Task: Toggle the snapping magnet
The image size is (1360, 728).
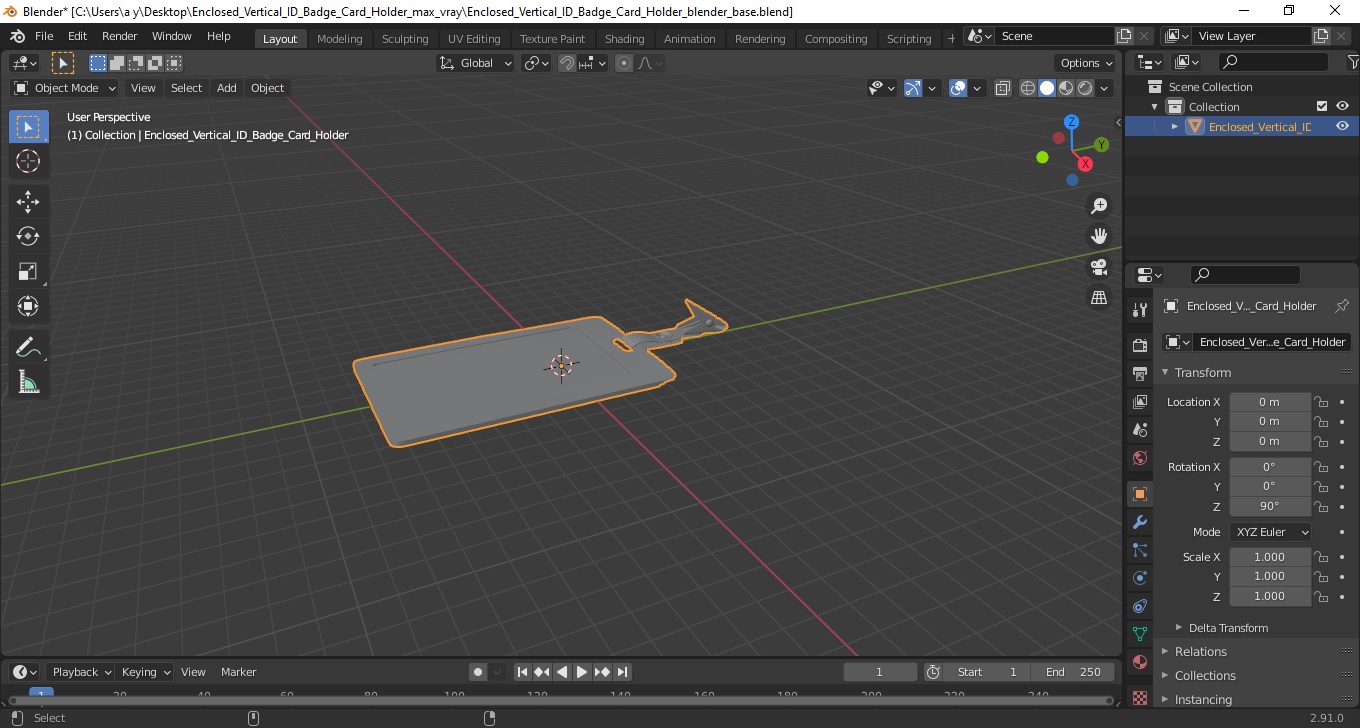Action: (567, 63)
